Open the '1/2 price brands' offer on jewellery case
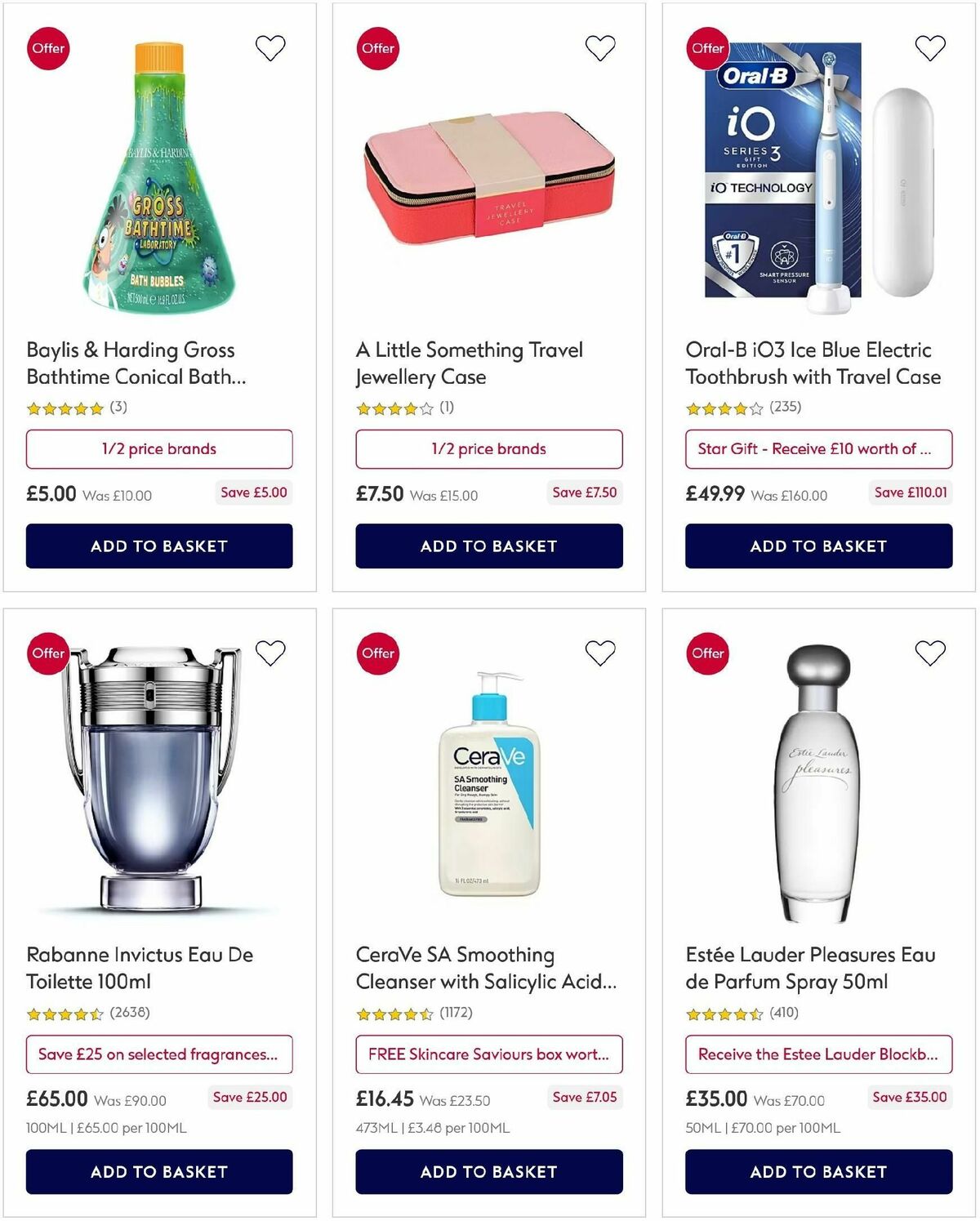This screenshot has height=1221, width=980. tap(489, 448)
